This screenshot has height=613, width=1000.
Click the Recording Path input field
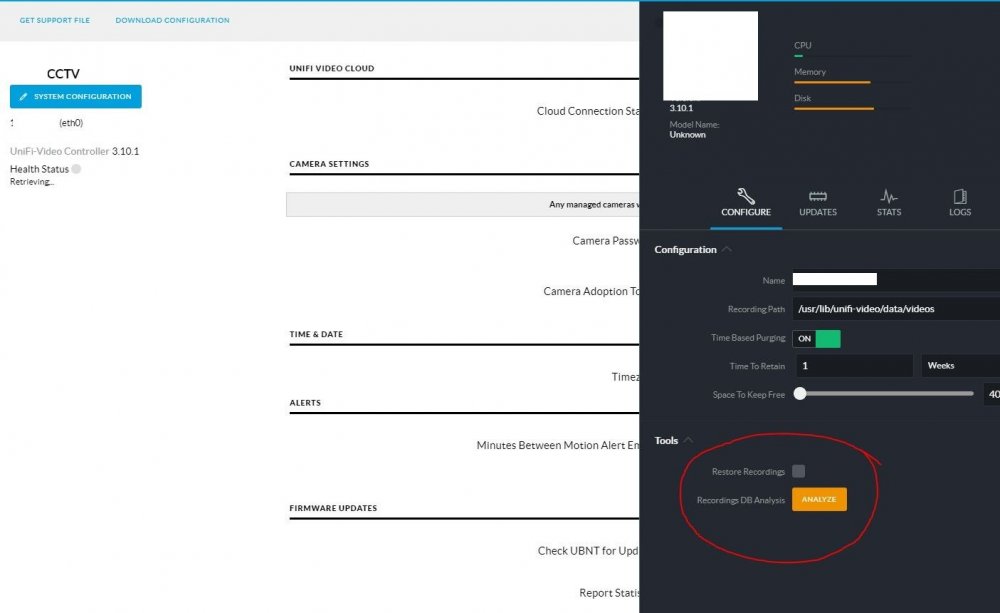[x=896, y=309]
